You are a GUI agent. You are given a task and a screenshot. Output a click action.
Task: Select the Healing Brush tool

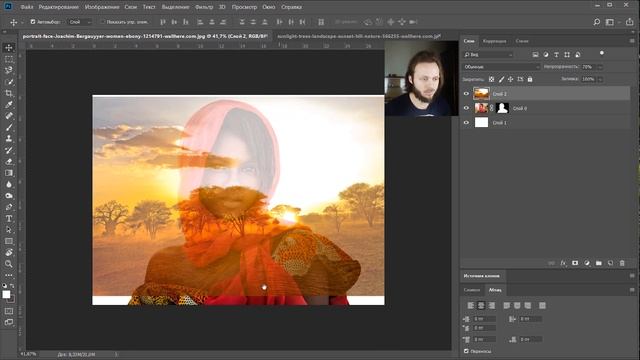click(9, 116)
